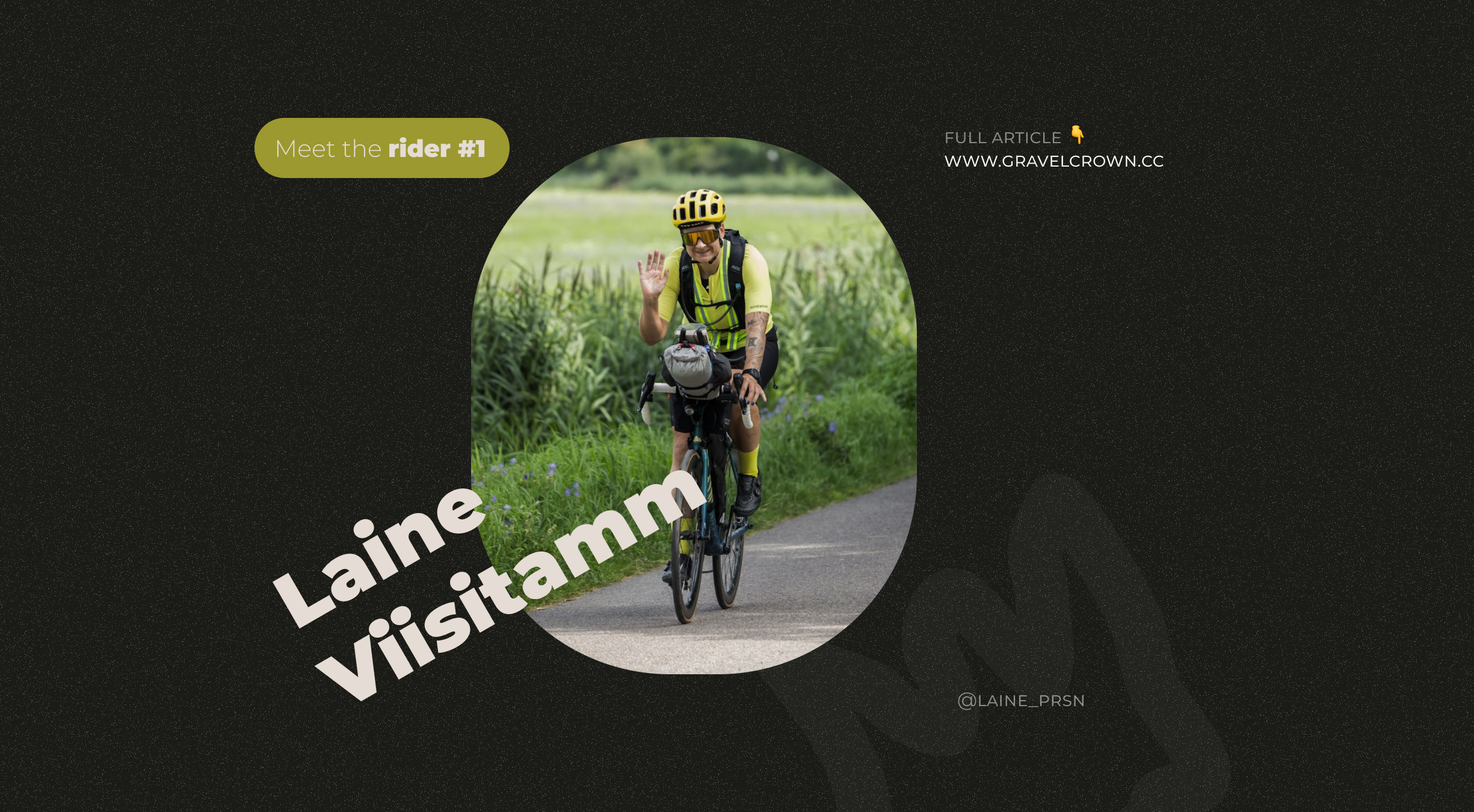Click the rider's yellow sock
Image resolution: width=1474 pixels, height=812 pixels.
click(x=748, y=462)
